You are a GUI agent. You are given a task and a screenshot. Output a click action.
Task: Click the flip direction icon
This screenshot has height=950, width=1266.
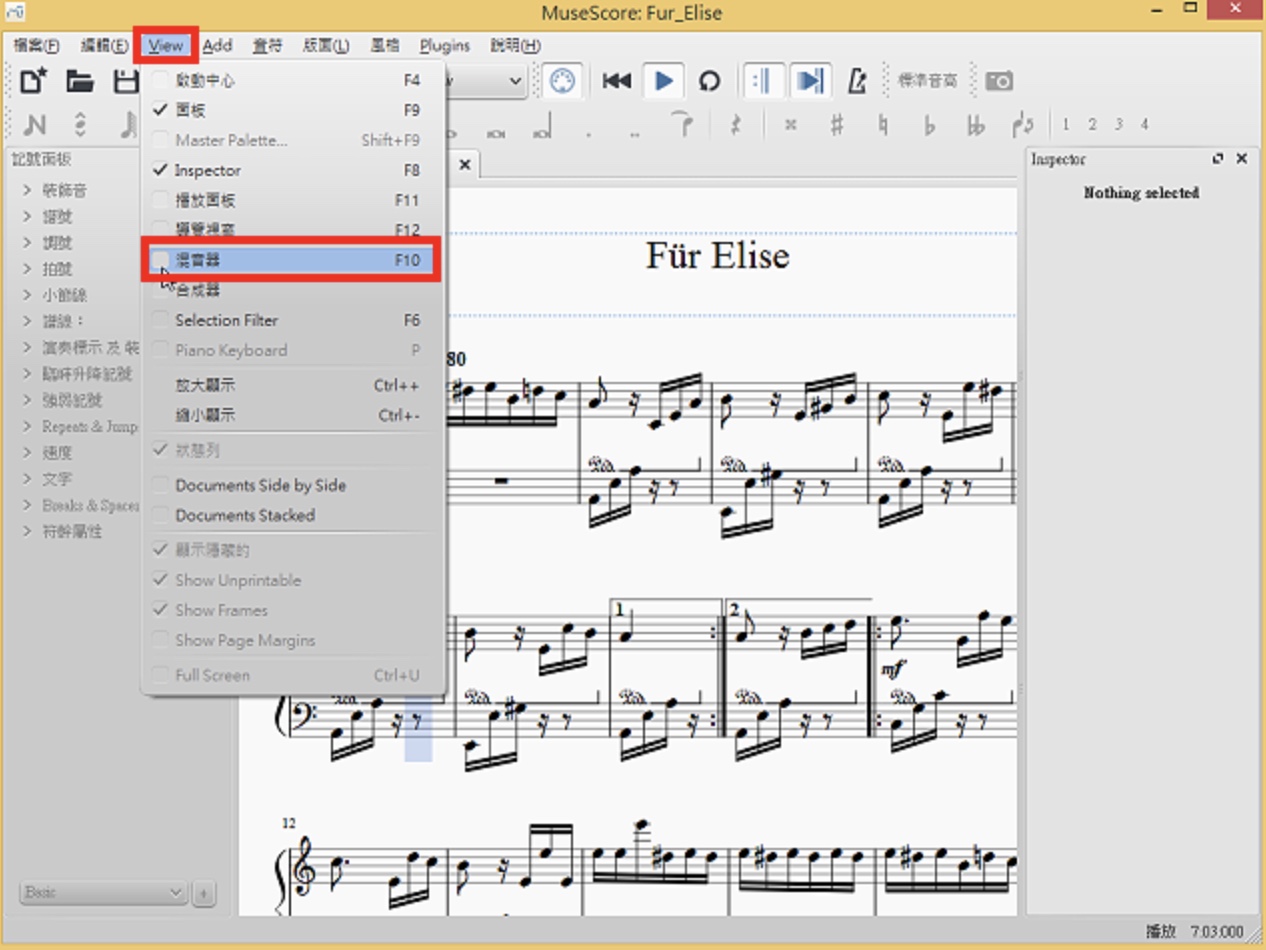coord(1022,125)
